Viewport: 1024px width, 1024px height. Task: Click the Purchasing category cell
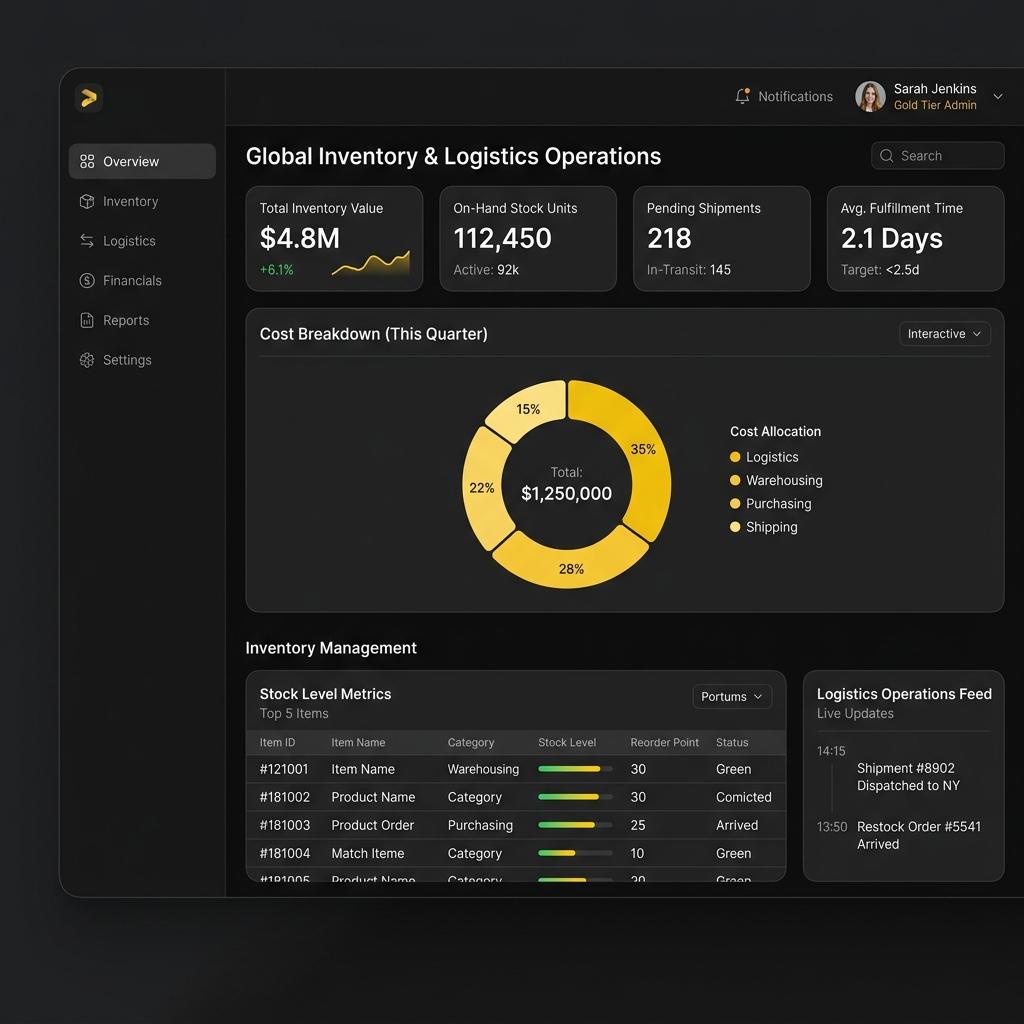(480, 825)
